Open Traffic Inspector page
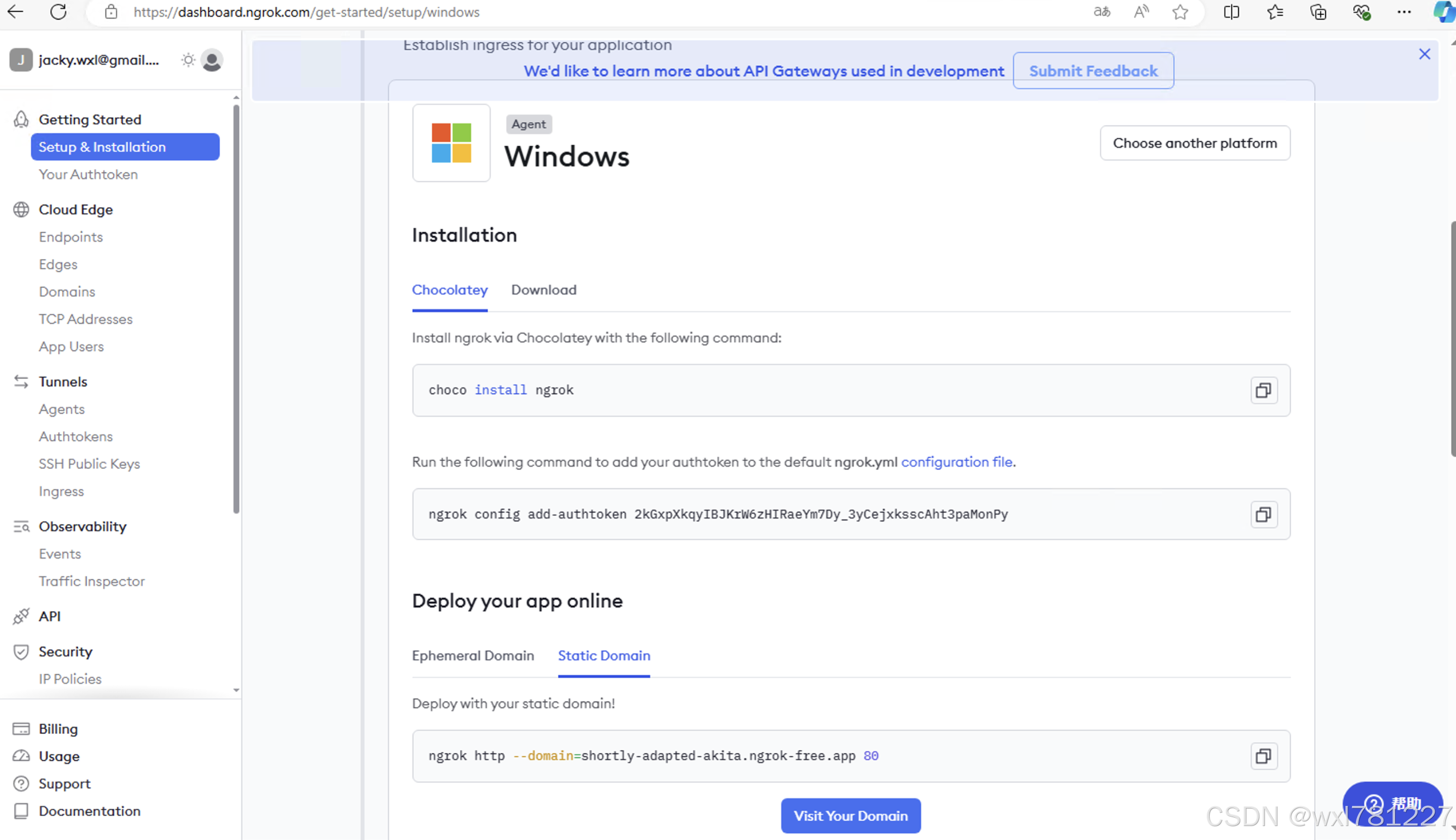This screenshot has height=840, width=1456. tap(92, 581)
